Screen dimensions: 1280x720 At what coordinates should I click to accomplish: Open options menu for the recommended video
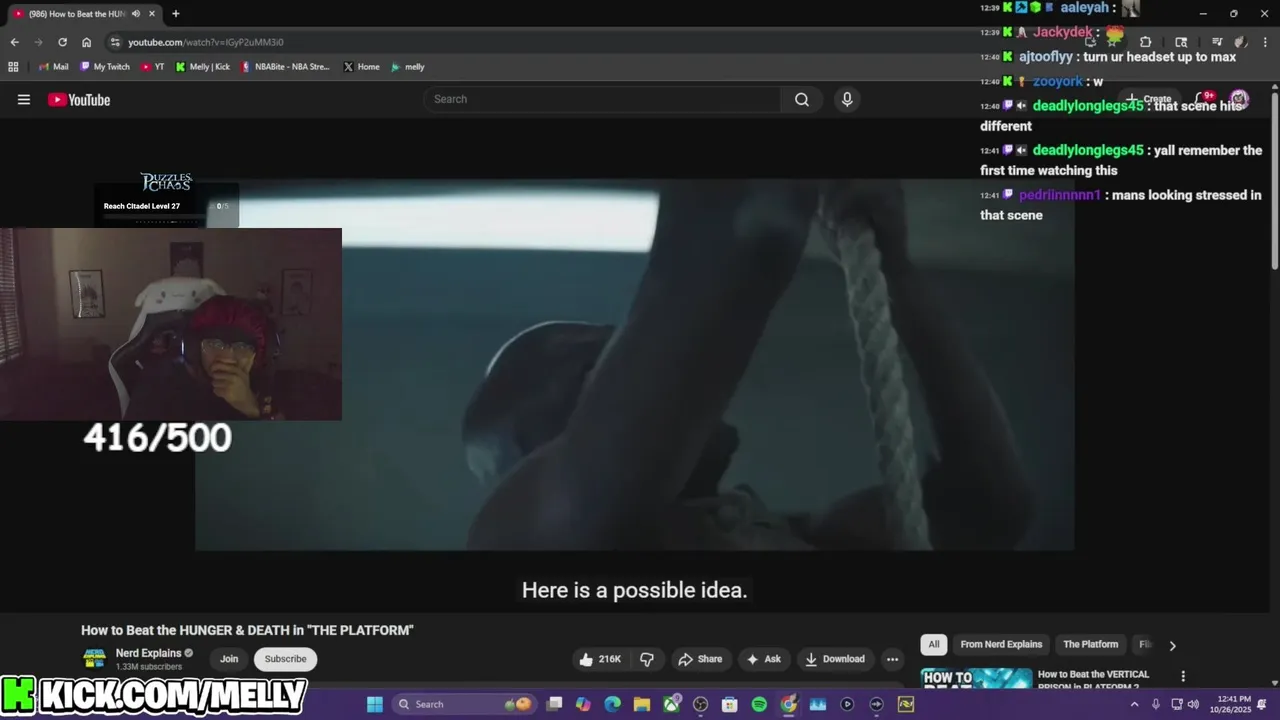click(x=1183, y=677)
